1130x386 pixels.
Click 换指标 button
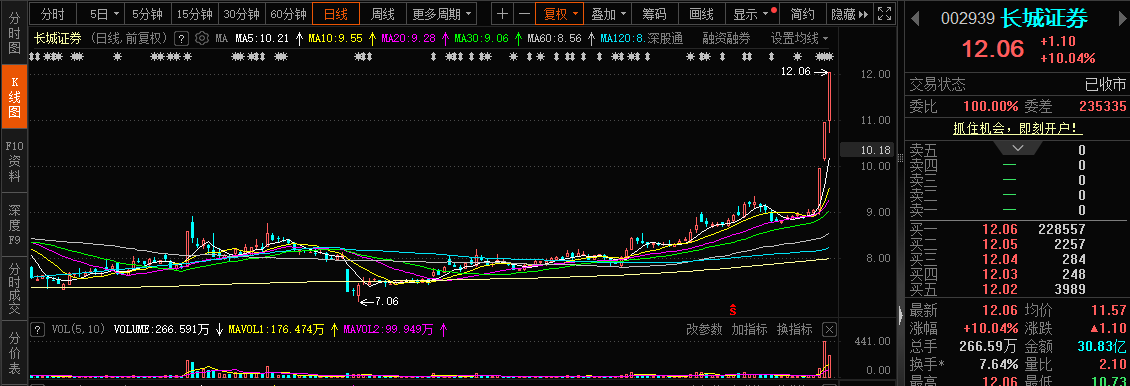794,330
